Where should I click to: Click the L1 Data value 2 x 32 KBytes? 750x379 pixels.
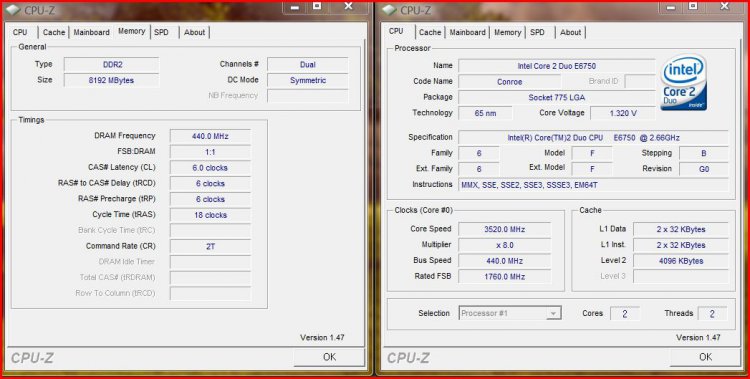[681, 229]
